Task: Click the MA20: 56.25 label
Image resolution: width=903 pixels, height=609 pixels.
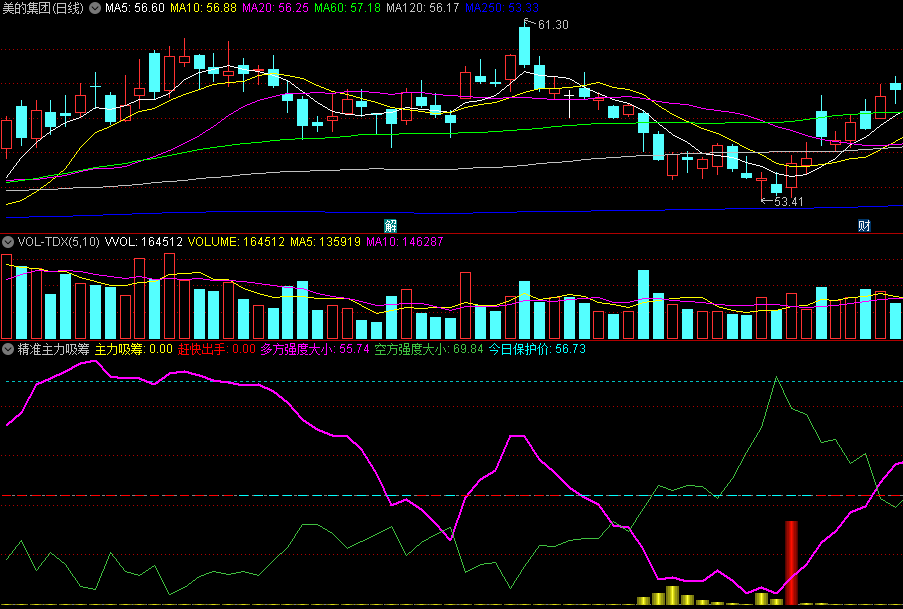Action: [275, 8]
